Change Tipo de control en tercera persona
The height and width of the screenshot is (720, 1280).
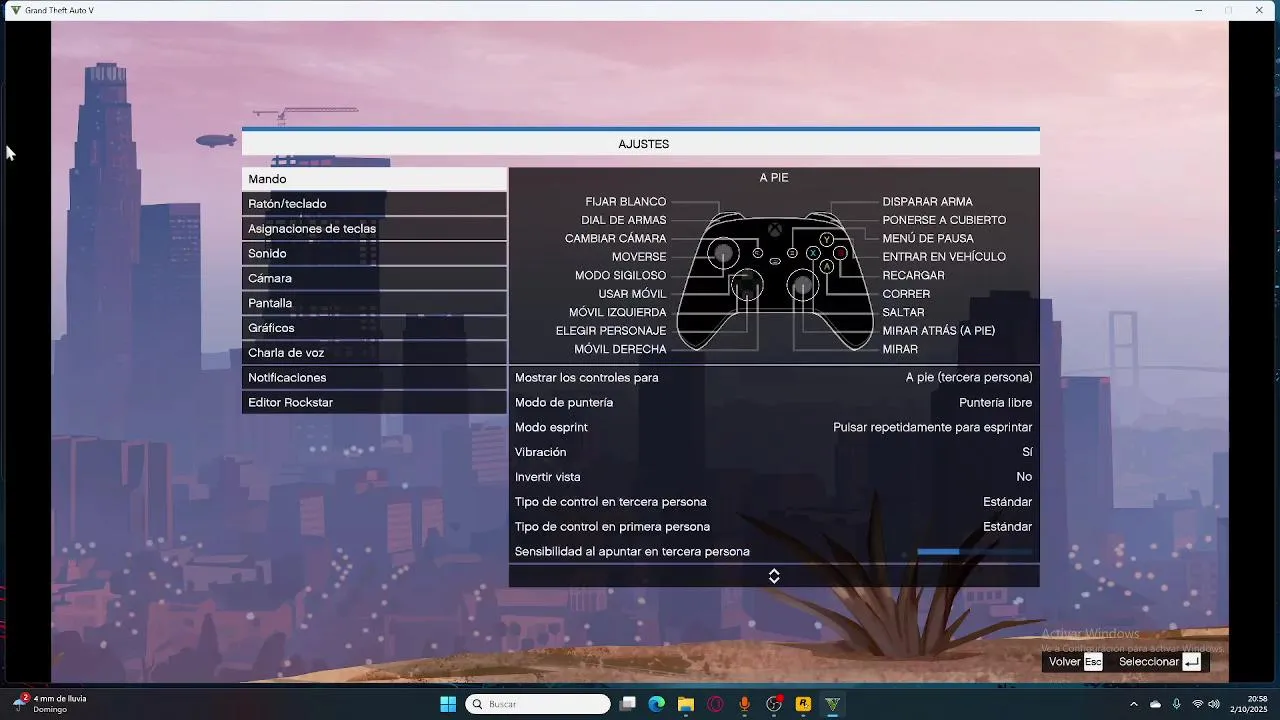click(774, 502)
